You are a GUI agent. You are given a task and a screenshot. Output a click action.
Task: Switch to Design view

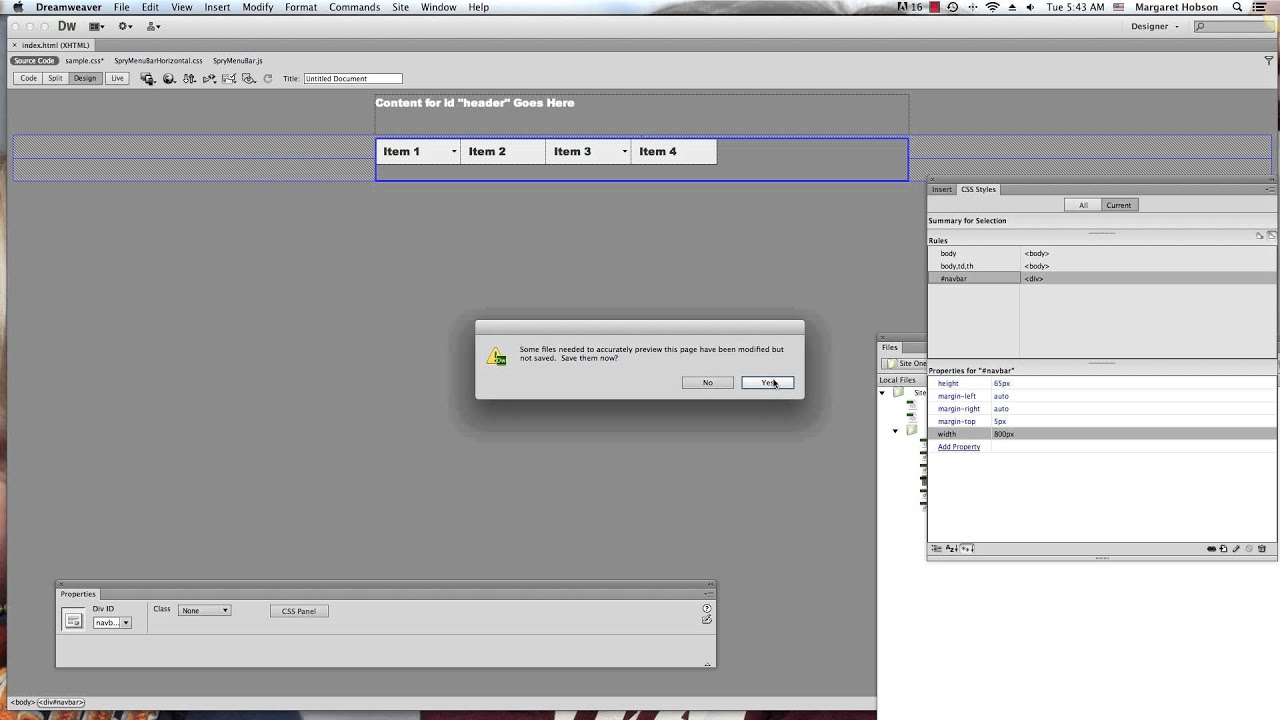click(84, 78)
